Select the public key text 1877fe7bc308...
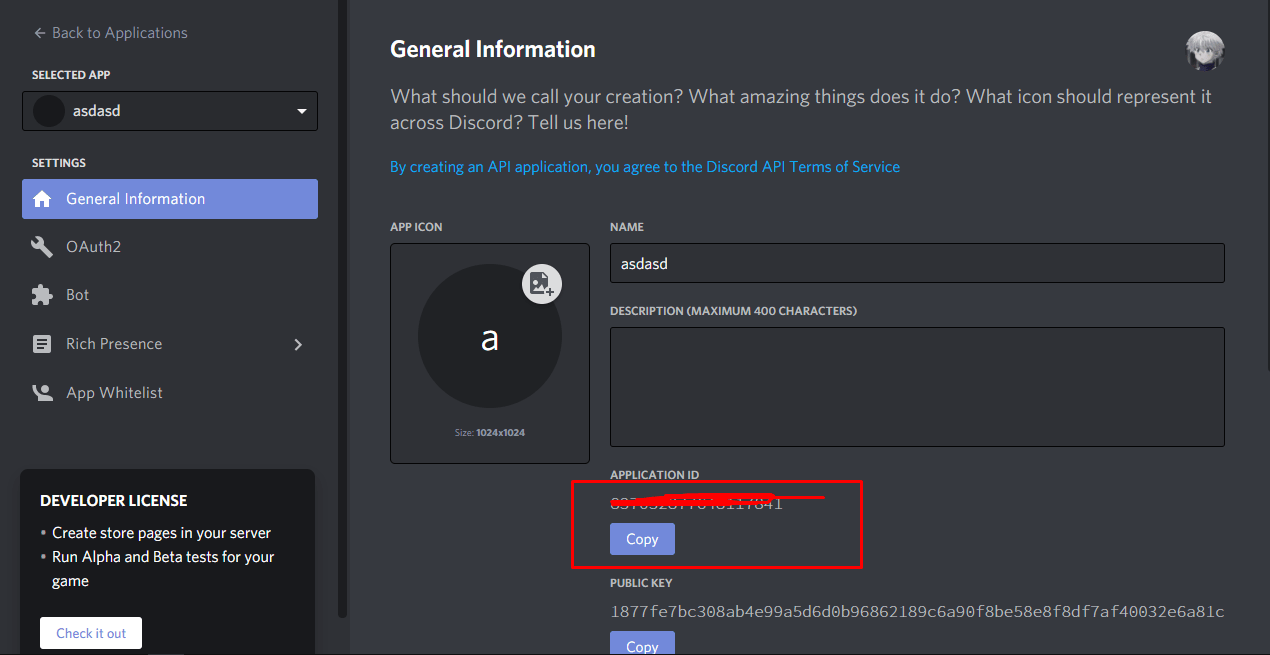 917,611
